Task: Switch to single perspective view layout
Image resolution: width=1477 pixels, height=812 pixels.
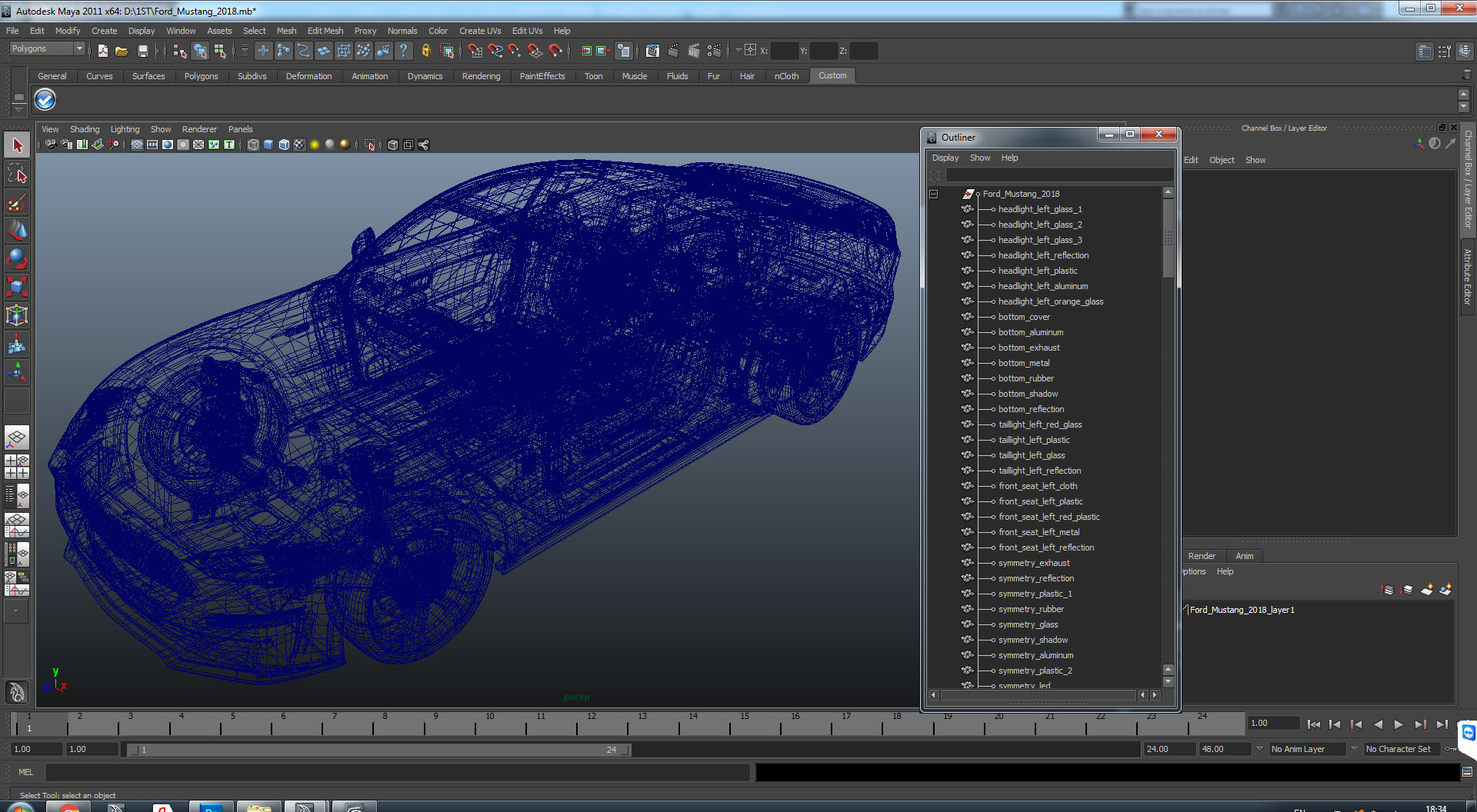Action: tap(17, 438)
